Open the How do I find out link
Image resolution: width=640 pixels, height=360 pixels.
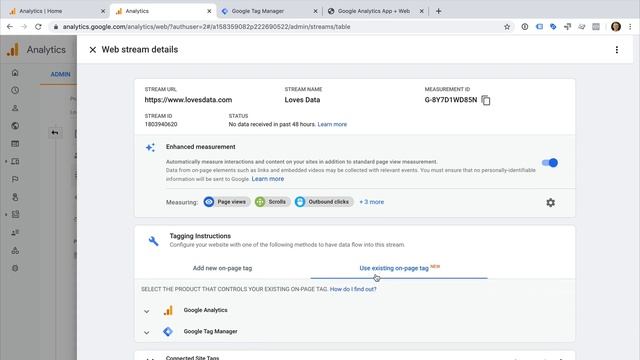[353, 289]
